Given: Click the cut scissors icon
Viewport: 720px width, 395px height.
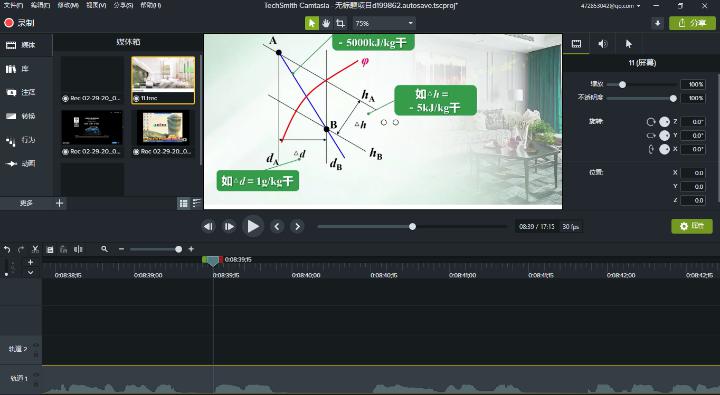Looking at the screenshot, I should point(35,249).
